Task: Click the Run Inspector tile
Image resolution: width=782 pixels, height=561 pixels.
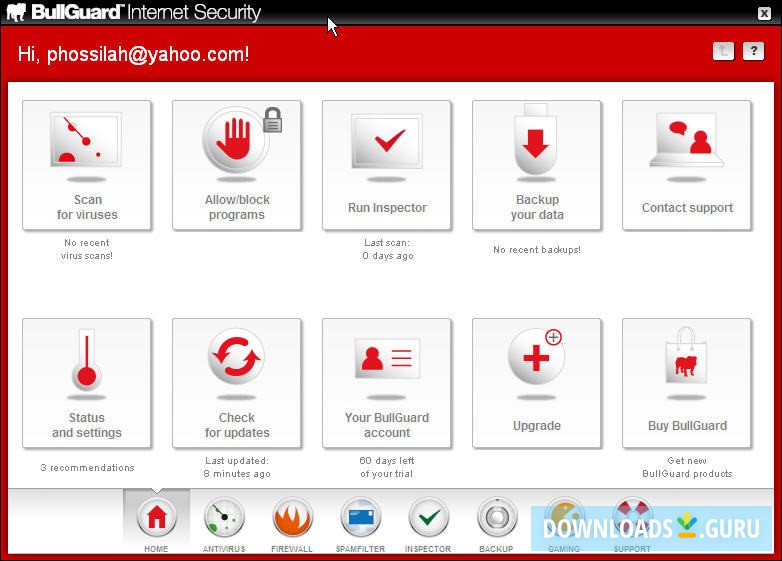Action: point(387,165)
